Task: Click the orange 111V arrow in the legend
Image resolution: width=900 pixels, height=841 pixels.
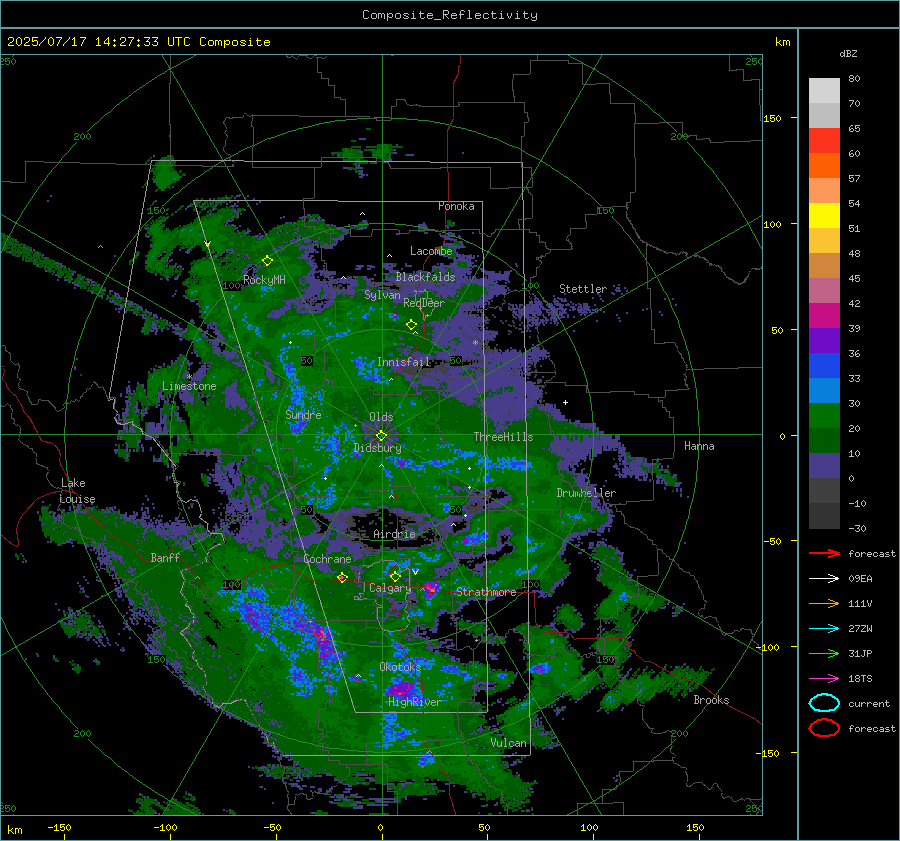Action: pos(824,603)
